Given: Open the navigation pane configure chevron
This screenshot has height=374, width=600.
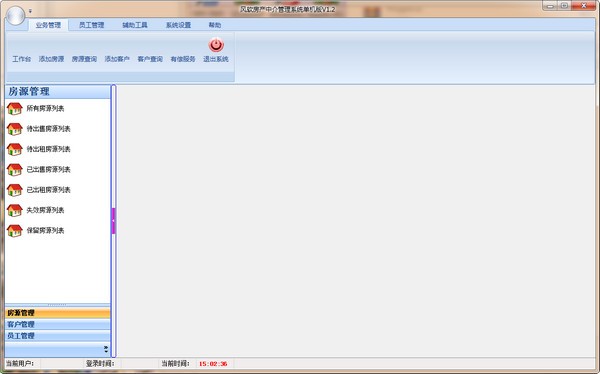Looking at the screenshot, I should point(106,349).
